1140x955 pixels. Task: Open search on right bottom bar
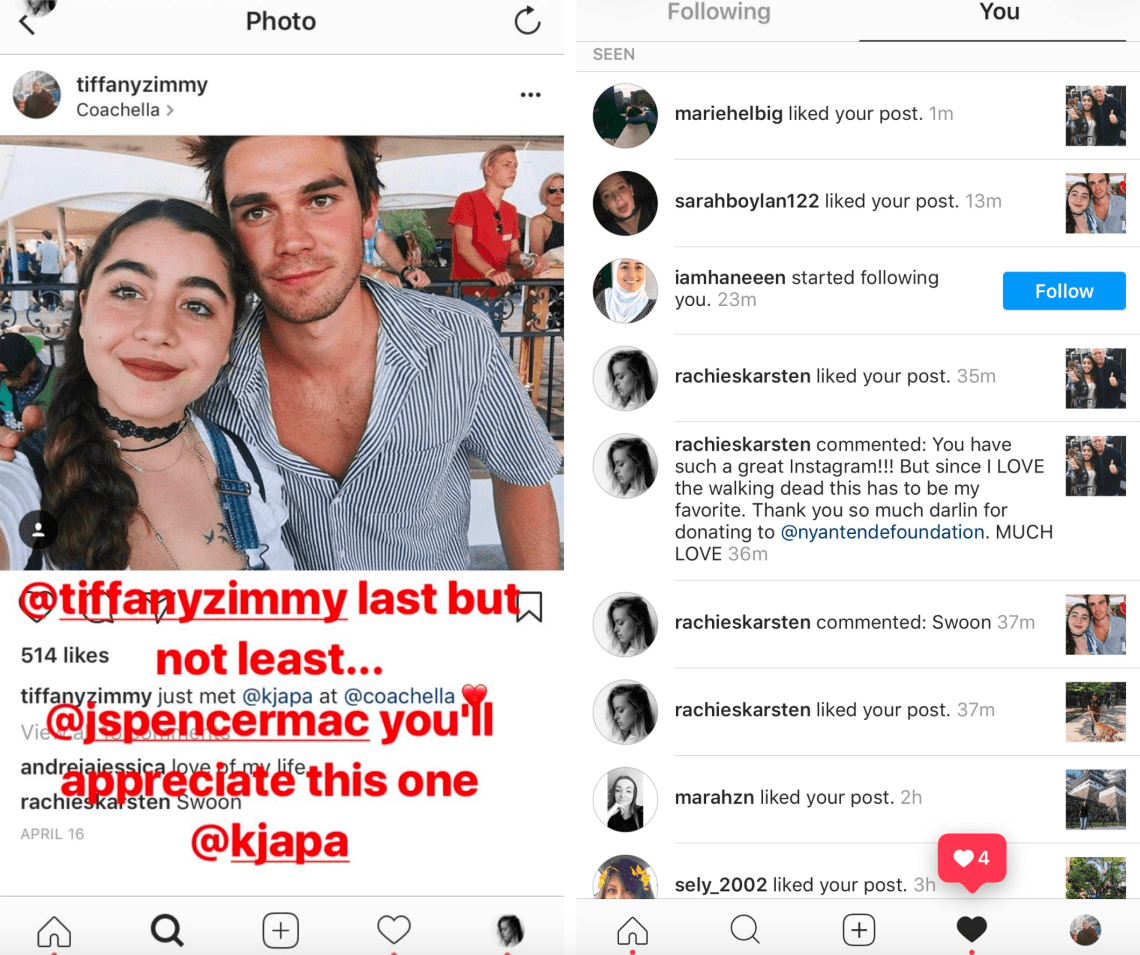(745, 930)
